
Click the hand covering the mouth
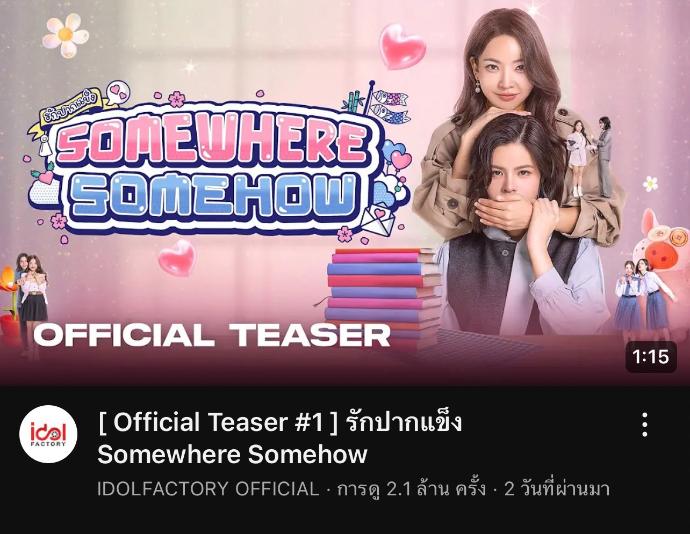point(507,212)
